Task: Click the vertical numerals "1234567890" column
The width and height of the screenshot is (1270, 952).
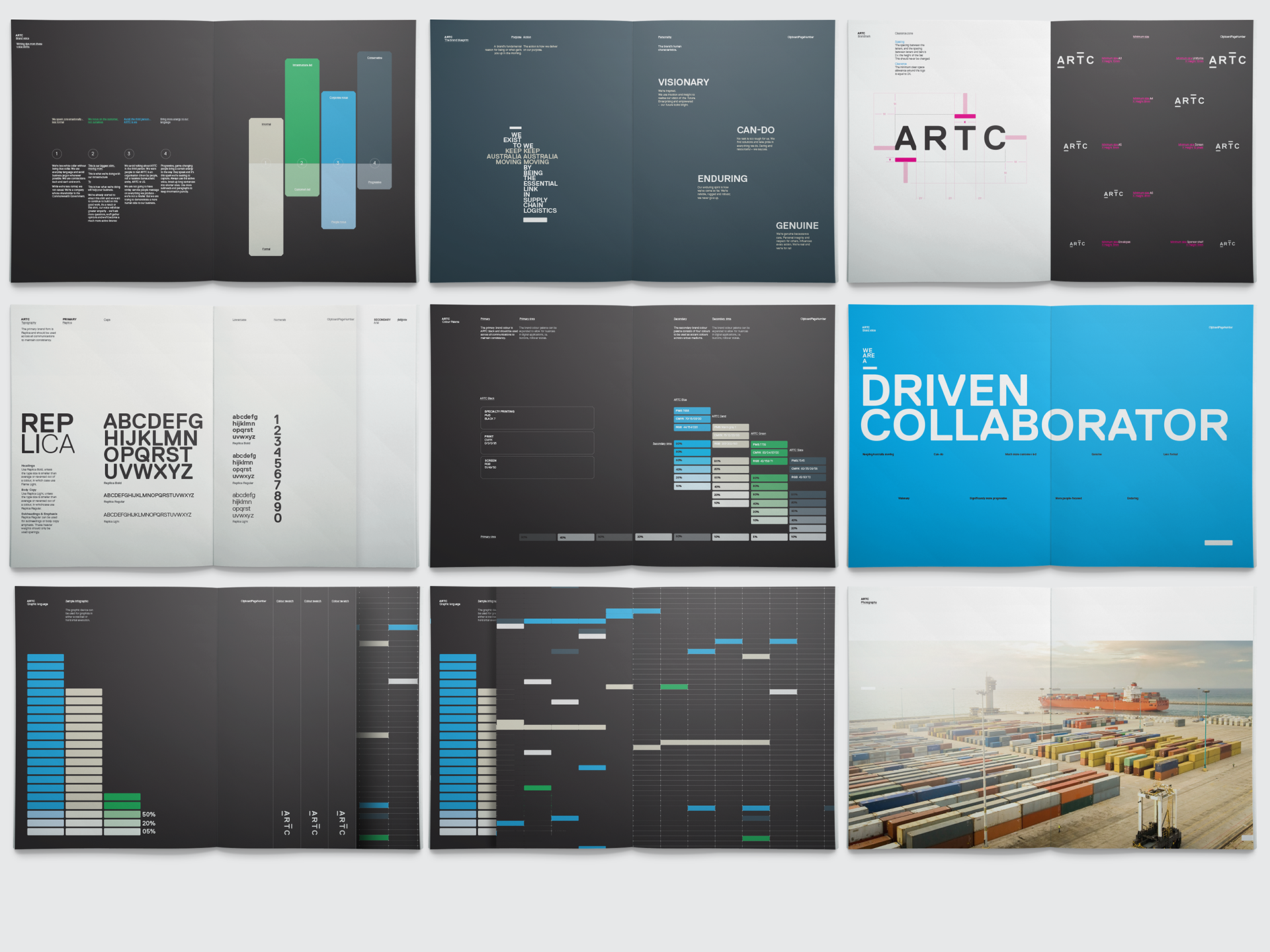Action: click(278, 469)
